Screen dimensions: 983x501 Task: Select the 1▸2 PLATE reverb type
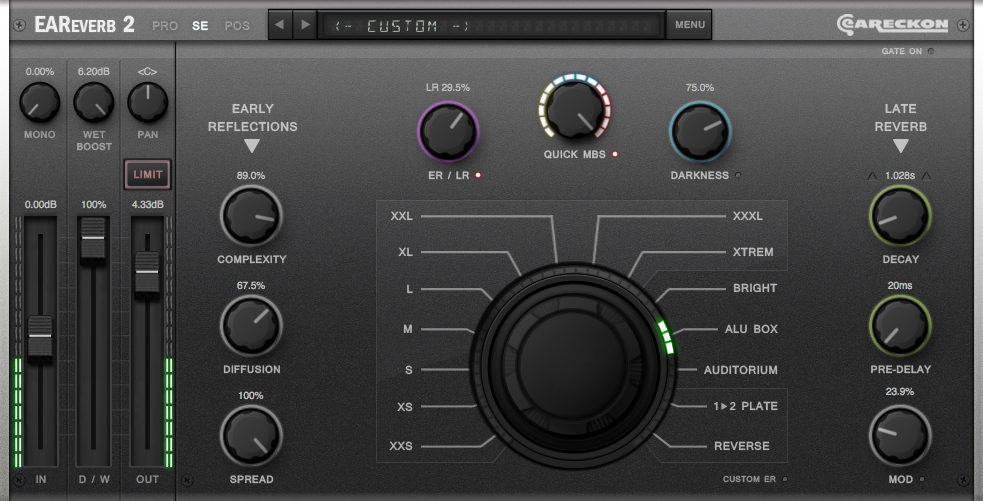coord(745,406)
